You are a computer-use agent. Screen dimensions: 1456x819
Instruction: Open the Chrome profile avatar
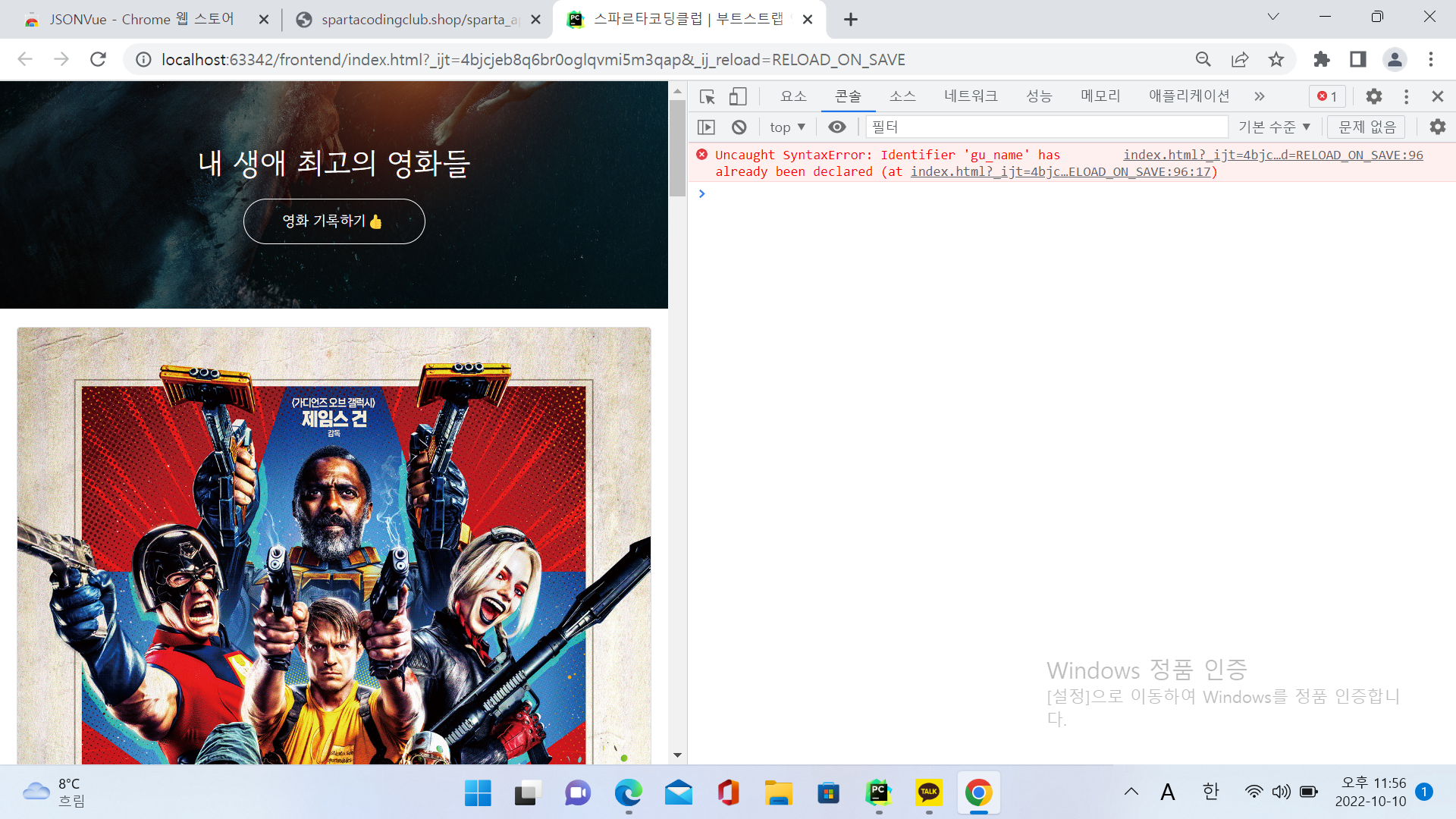coord(1395,59)
